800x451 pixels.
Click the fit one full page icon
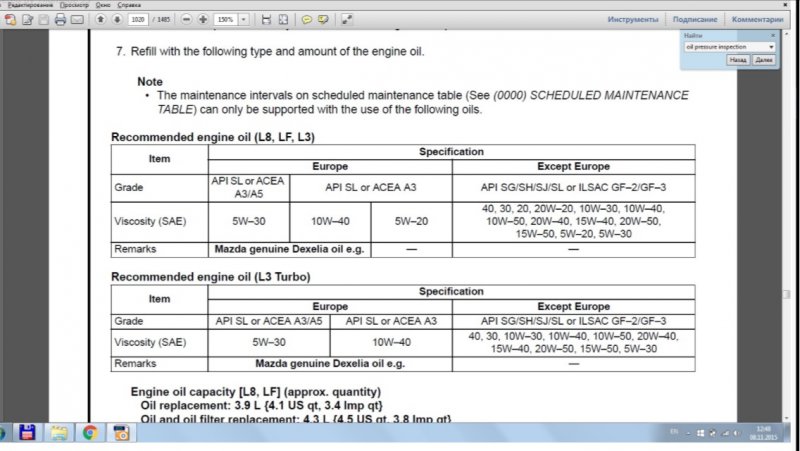tap(283, 19)
